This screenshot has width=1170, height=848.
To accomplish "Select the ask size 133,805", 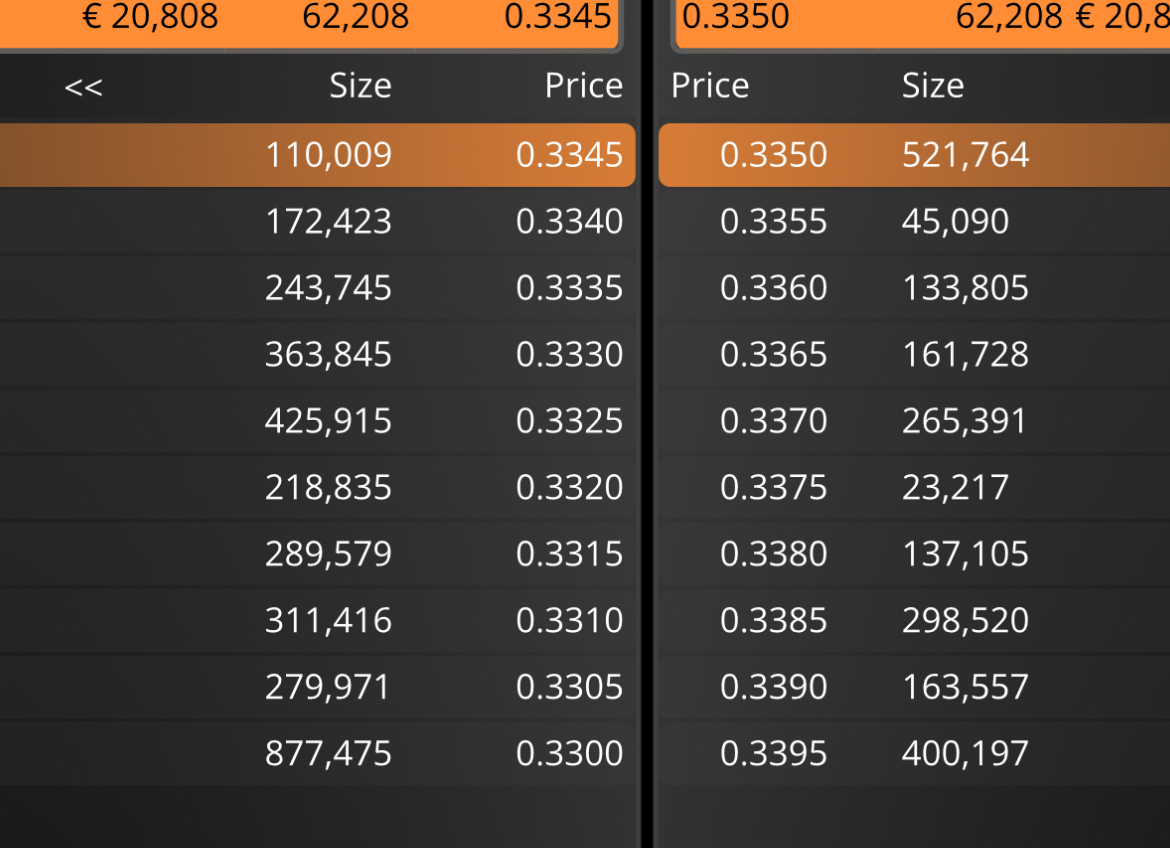I will [966, 288].
